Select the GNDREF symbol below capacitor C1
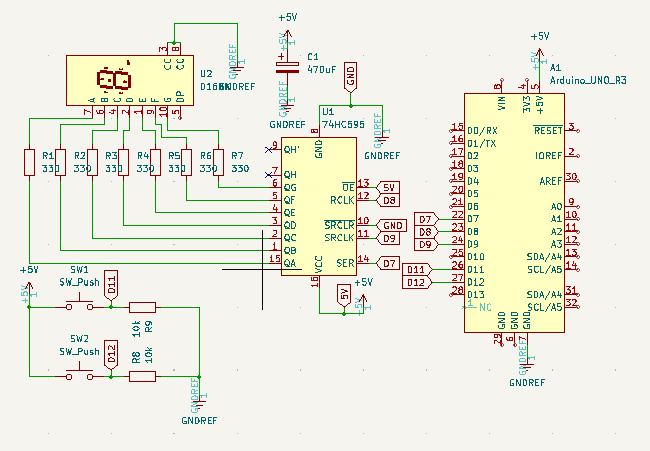 287,106
